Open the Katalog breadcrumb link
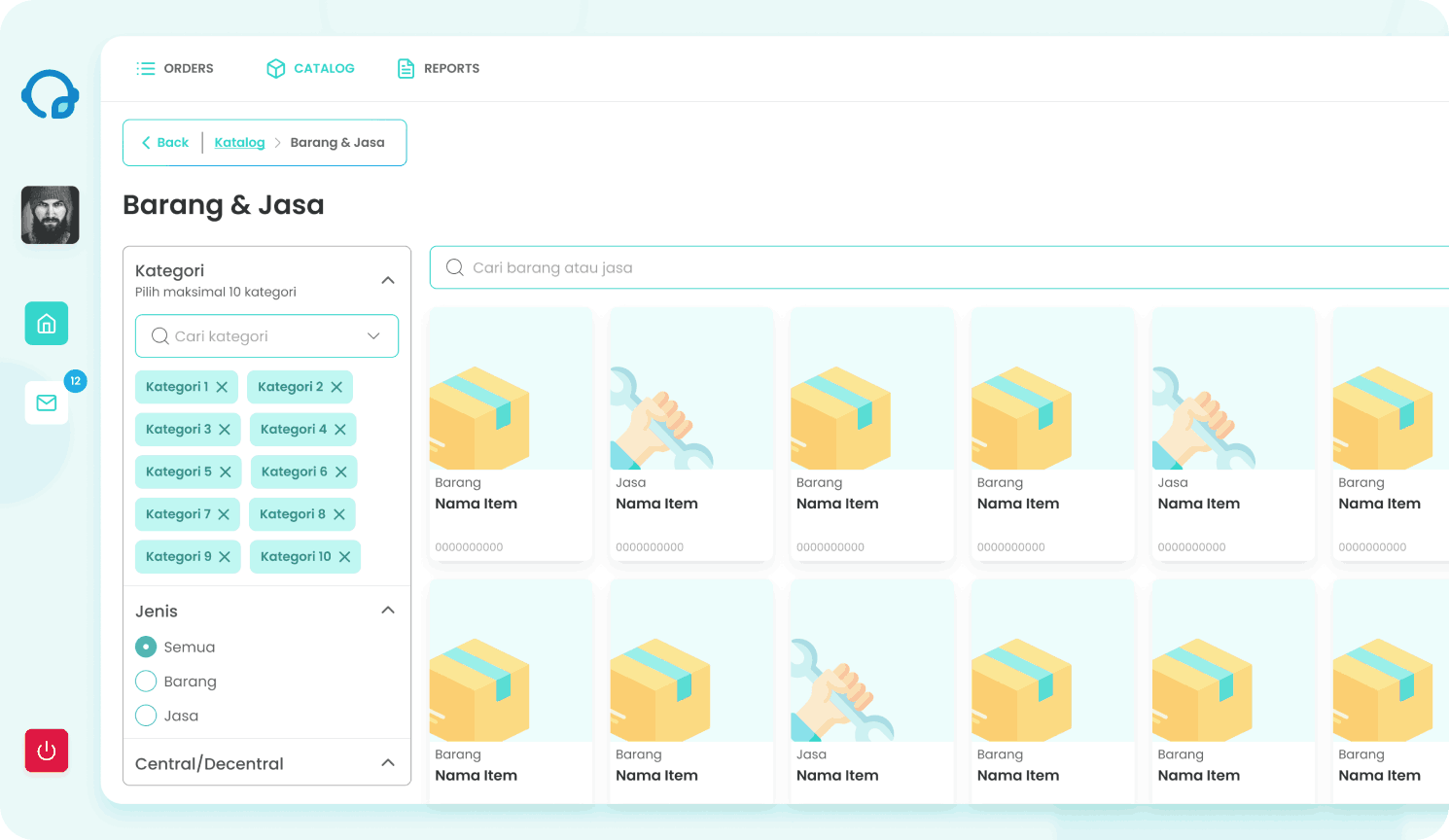Viewport: 1449px width, 840px height. (x=239, y=142)
